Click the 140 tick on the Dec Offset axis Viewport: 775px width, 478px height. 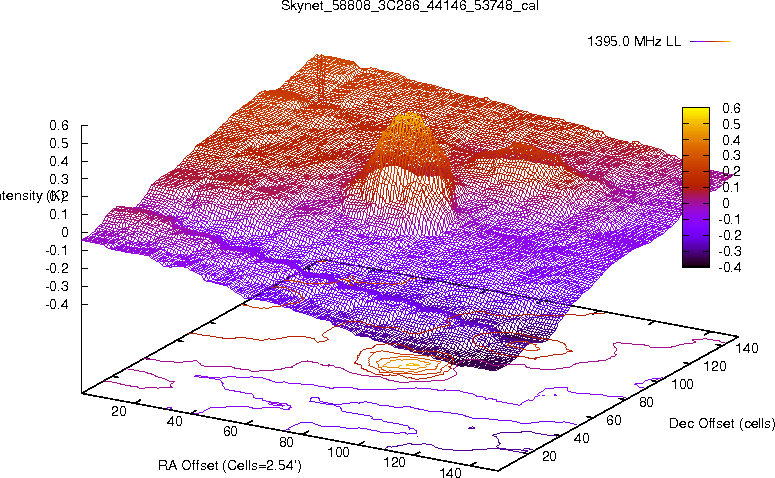746,348
